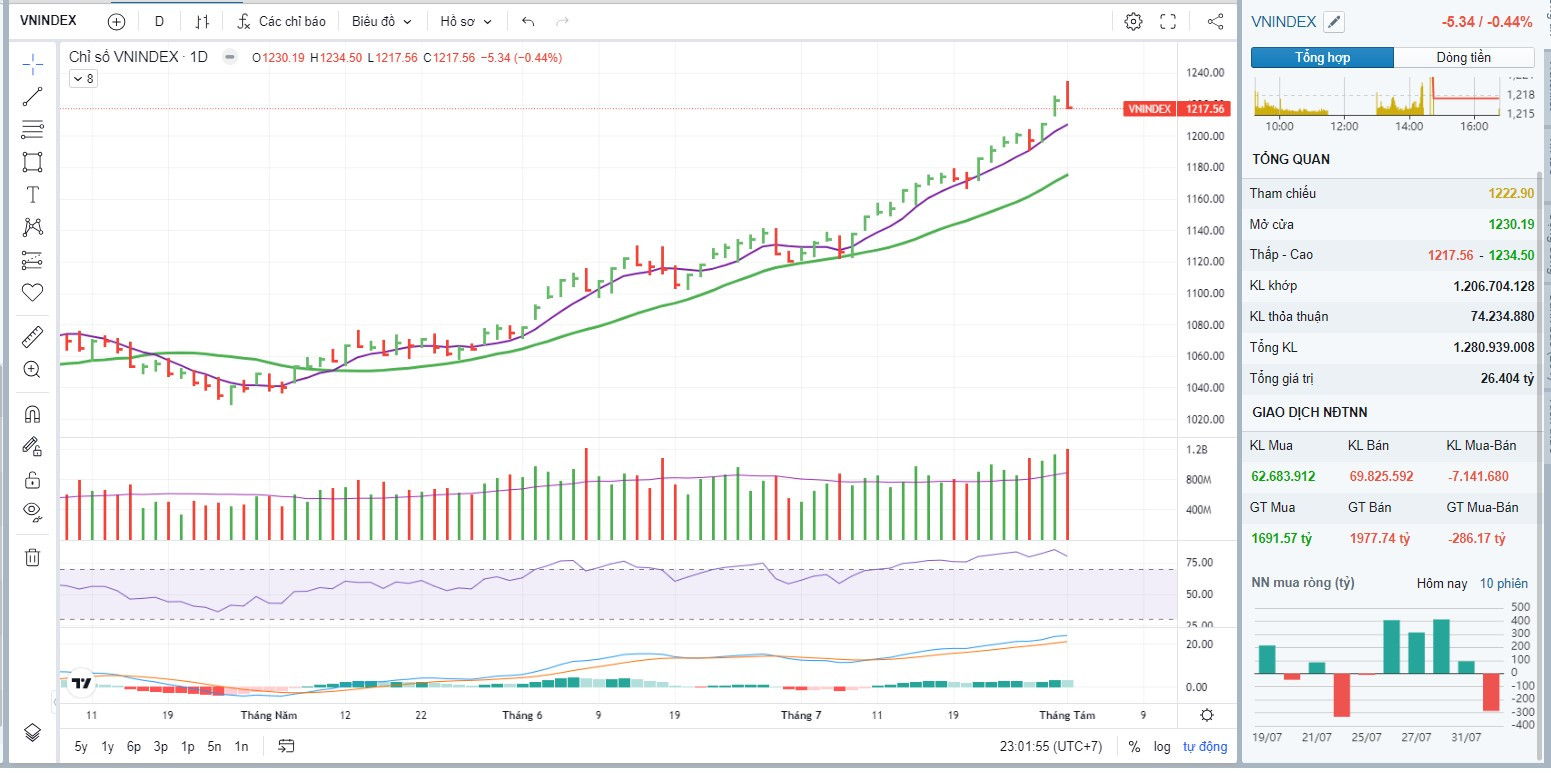The height and width of the screenshot is (773, 1551).
Task: Open the chart settings gear icon
Action: point(1133,21)
